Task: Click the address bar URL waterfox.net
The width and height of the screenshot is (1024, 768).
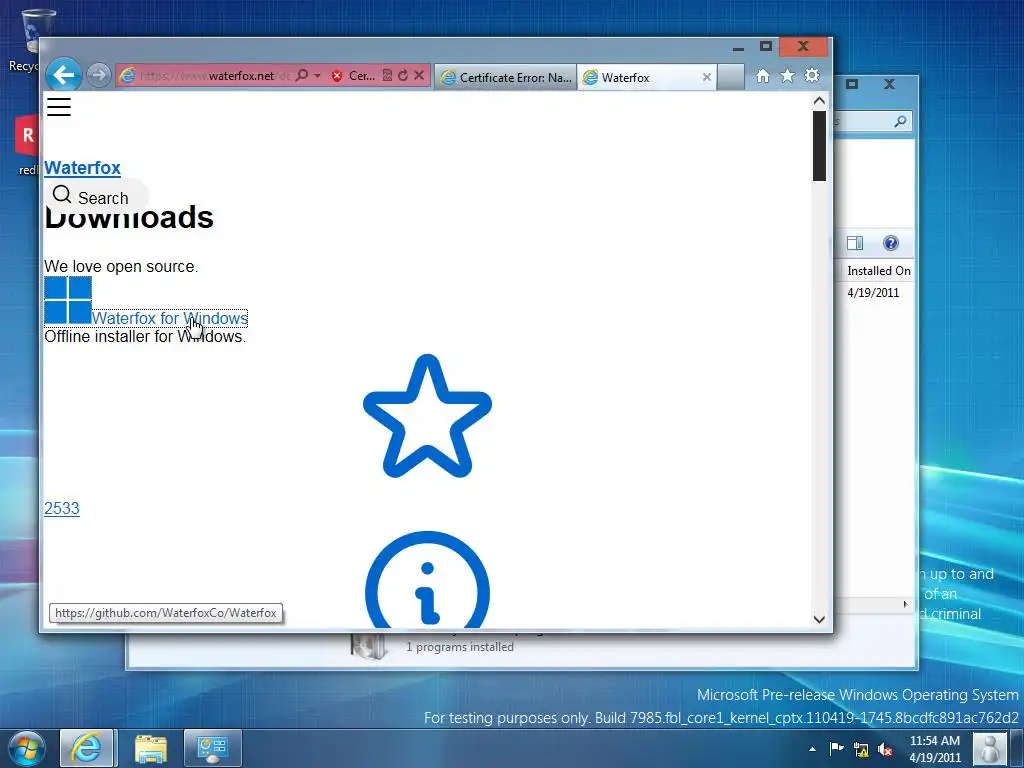Action: click(x=216, y=76)
